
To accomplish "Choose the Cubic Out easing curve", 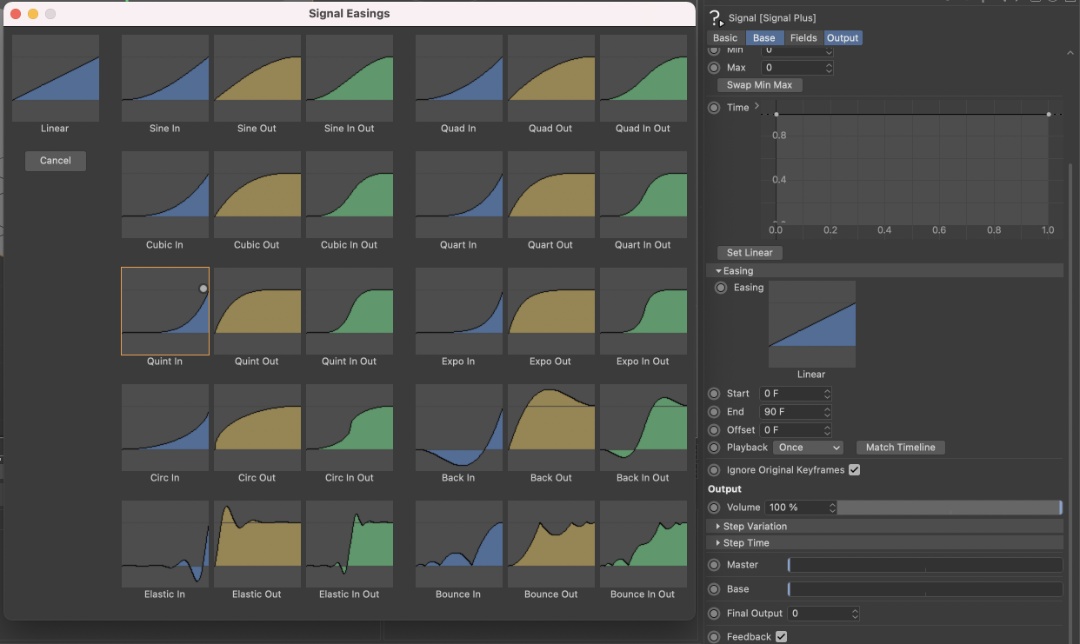I will [257, 195].
